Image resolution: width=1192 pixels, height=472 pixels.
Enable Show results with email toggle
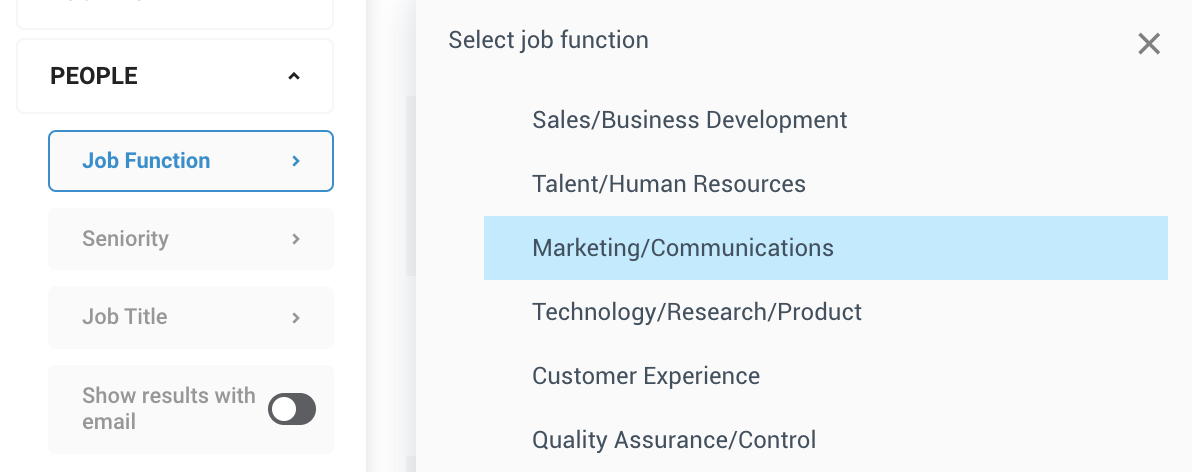click(292, 409)
